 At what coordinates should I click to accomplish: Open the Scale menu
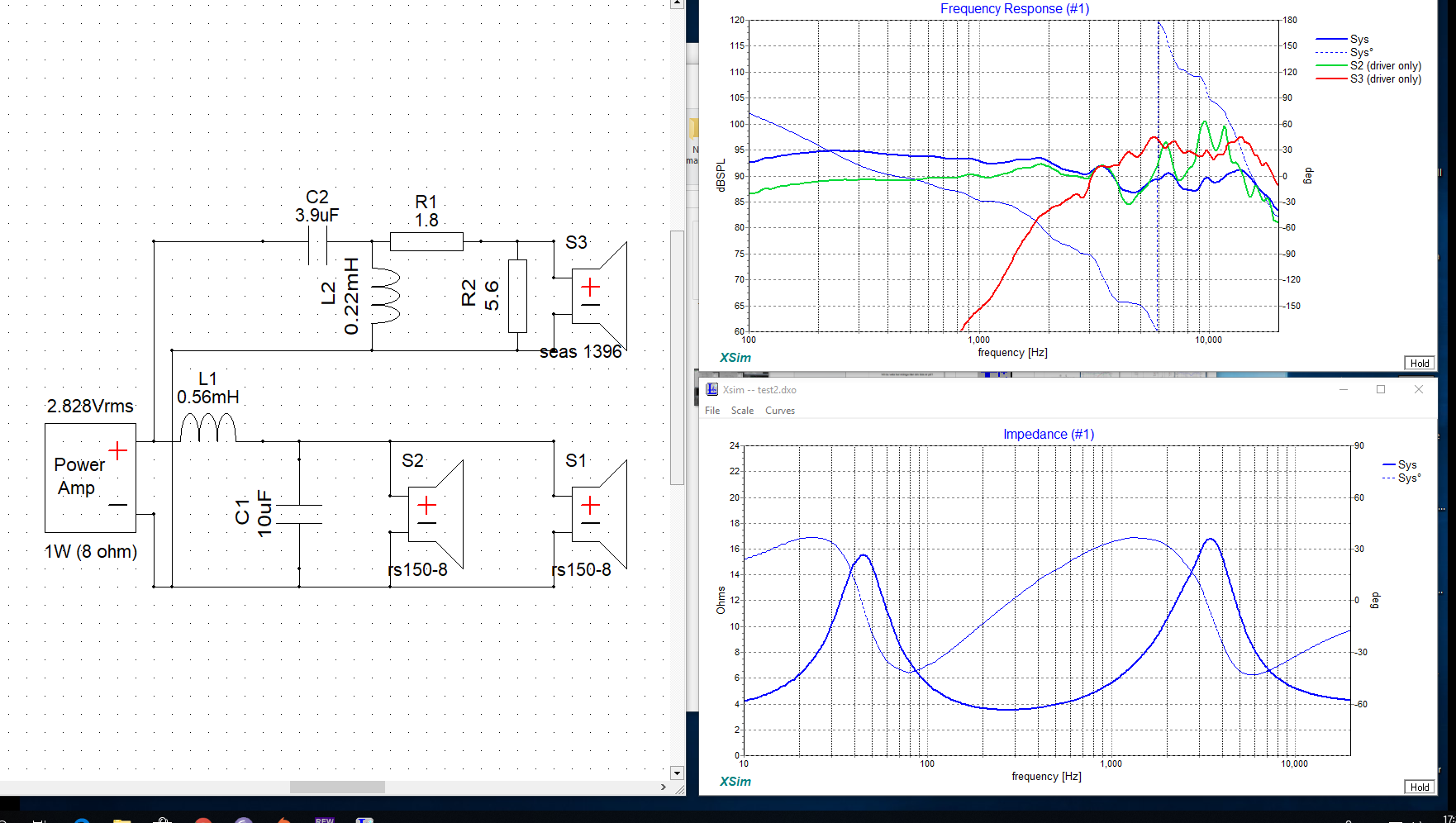742,411
